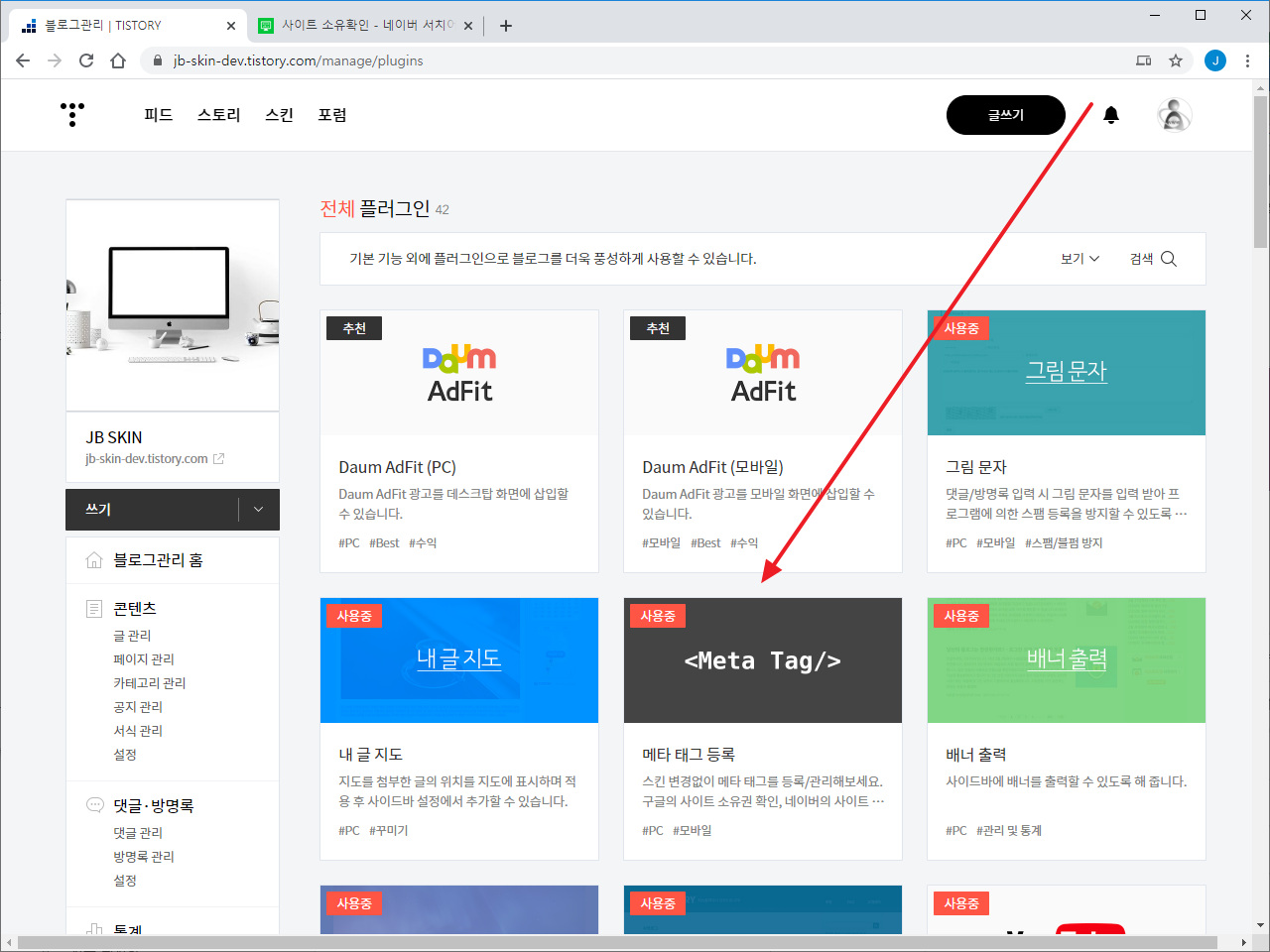This screenshot has width=1270, height=952.
Task: Select the 댓글·방명록 section heading
Action: click(154, 806)
